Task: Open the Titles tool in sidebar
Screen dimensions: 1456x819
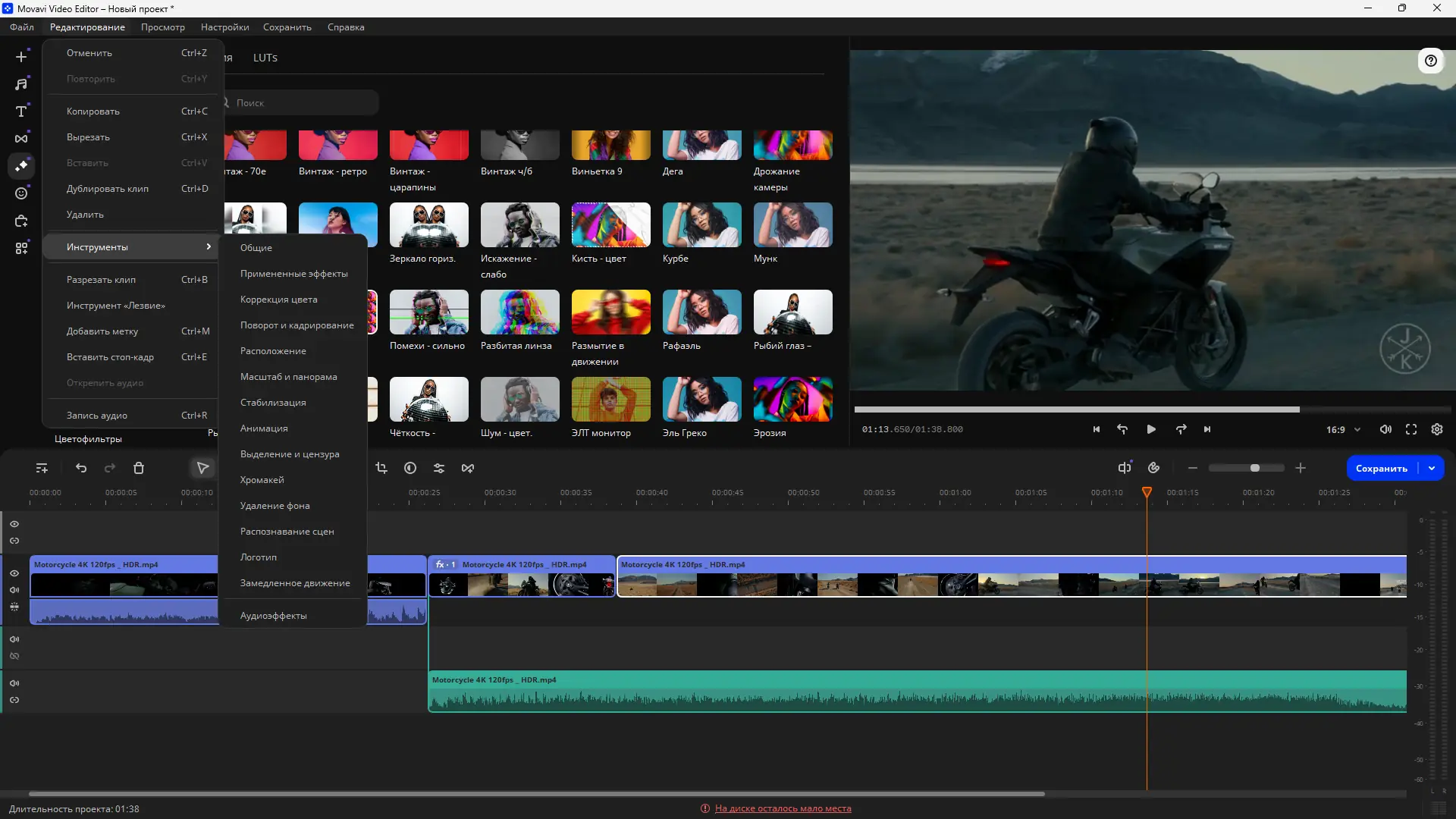Action: (21, 111)
